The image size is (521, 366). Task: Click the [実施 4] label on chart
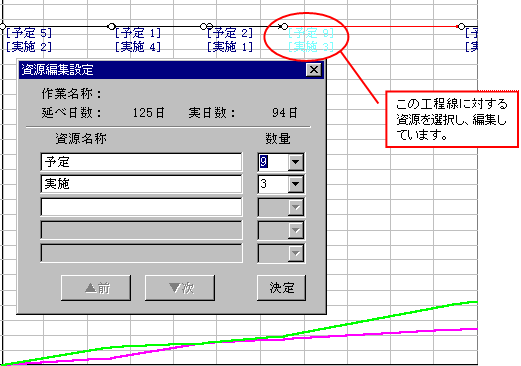(138, 47)
